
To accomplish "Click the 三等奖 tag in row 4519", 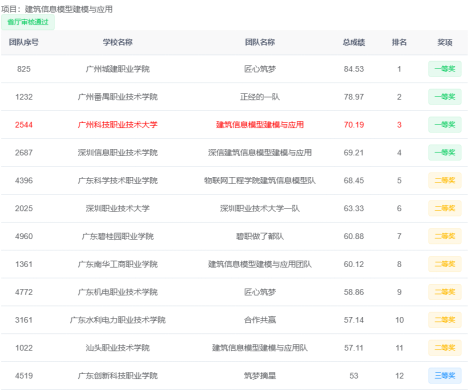I will (445, 376).
